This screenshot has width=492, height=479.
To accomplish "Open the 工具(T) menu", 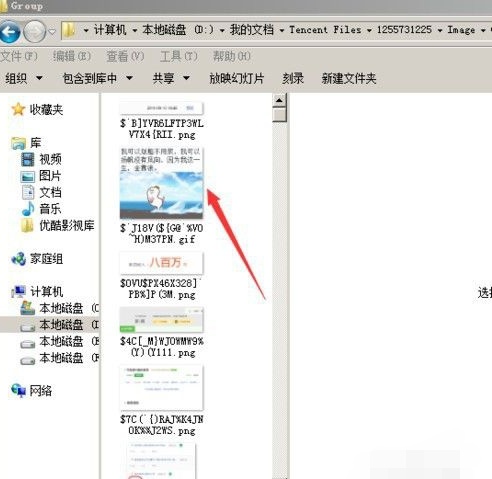I will click(x=179, y=56).
